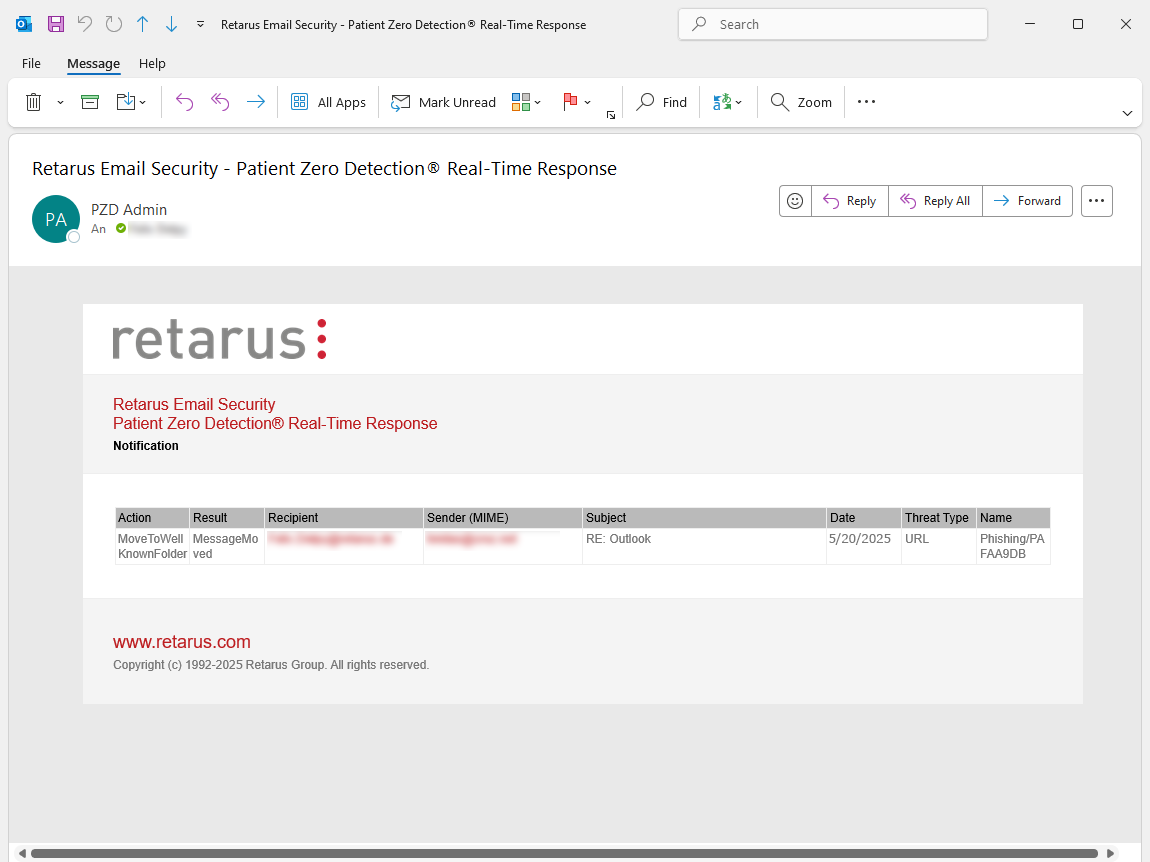Mark the message as Unread
Screen dimensions: 1150x862
point(443,102)
